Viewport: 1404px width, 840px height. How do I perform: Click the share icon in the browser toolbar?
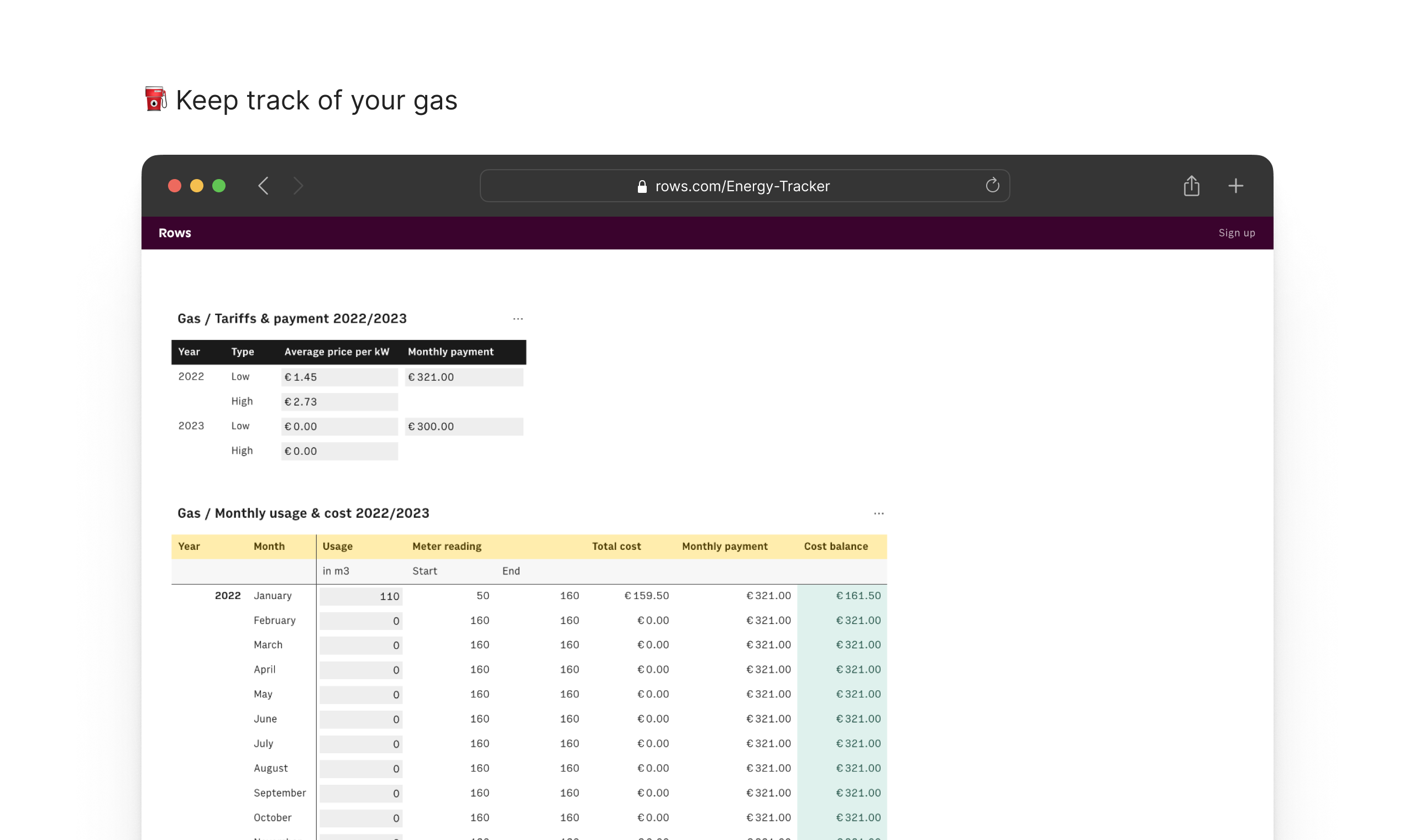1191,186
